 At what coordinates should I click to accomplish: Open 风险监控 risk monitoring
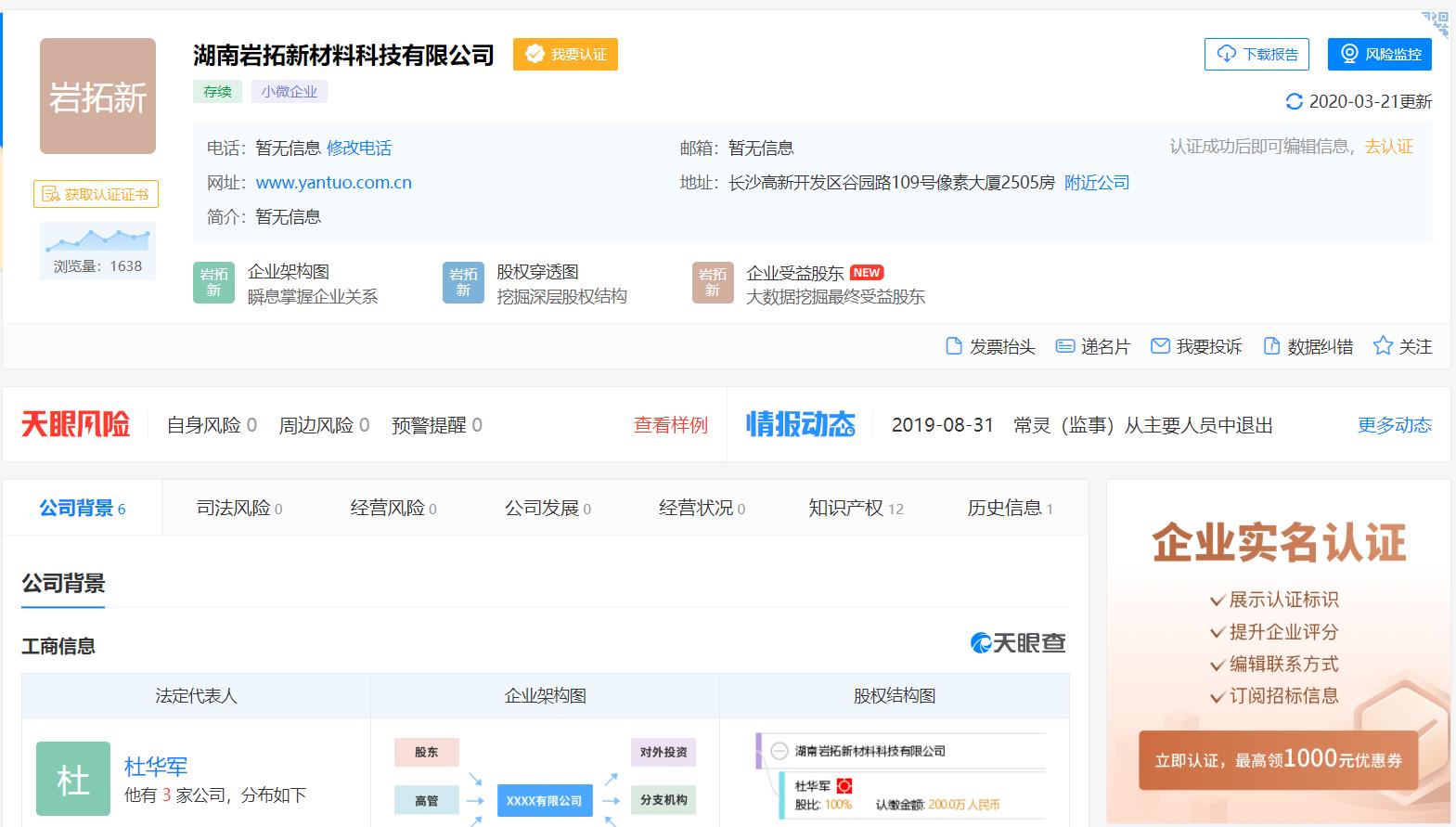point(1380,54)
